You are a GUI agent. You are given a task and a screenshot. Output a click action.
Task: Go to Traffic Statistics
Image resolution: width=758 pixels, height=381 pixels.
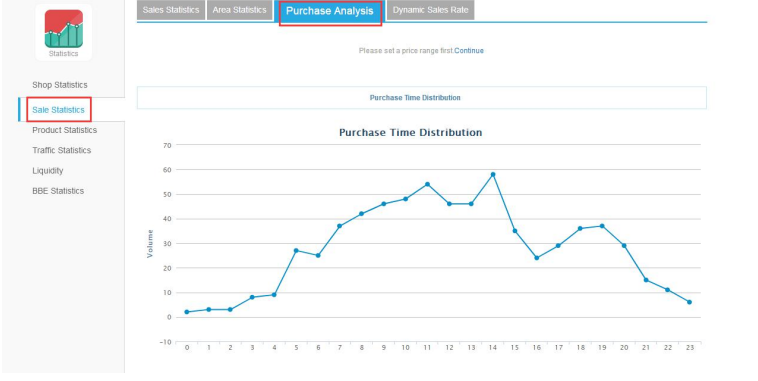coord(61,150)
